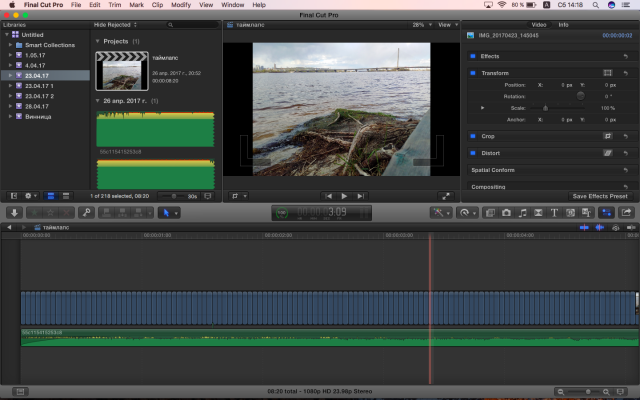Viewport: 640px width, 400px height.
Task: Switch to the Info inspector tab
Action: click(x=563, y=25)
